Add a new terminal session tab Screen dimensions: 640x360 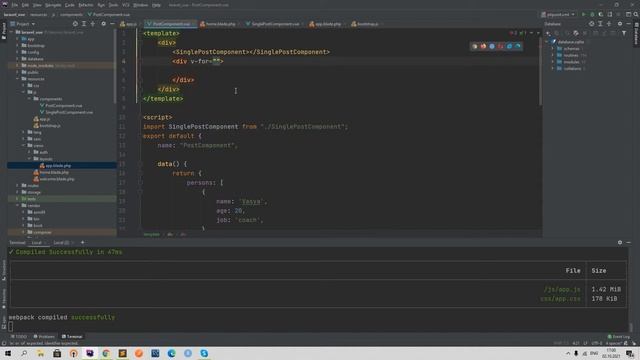point(82,243)
